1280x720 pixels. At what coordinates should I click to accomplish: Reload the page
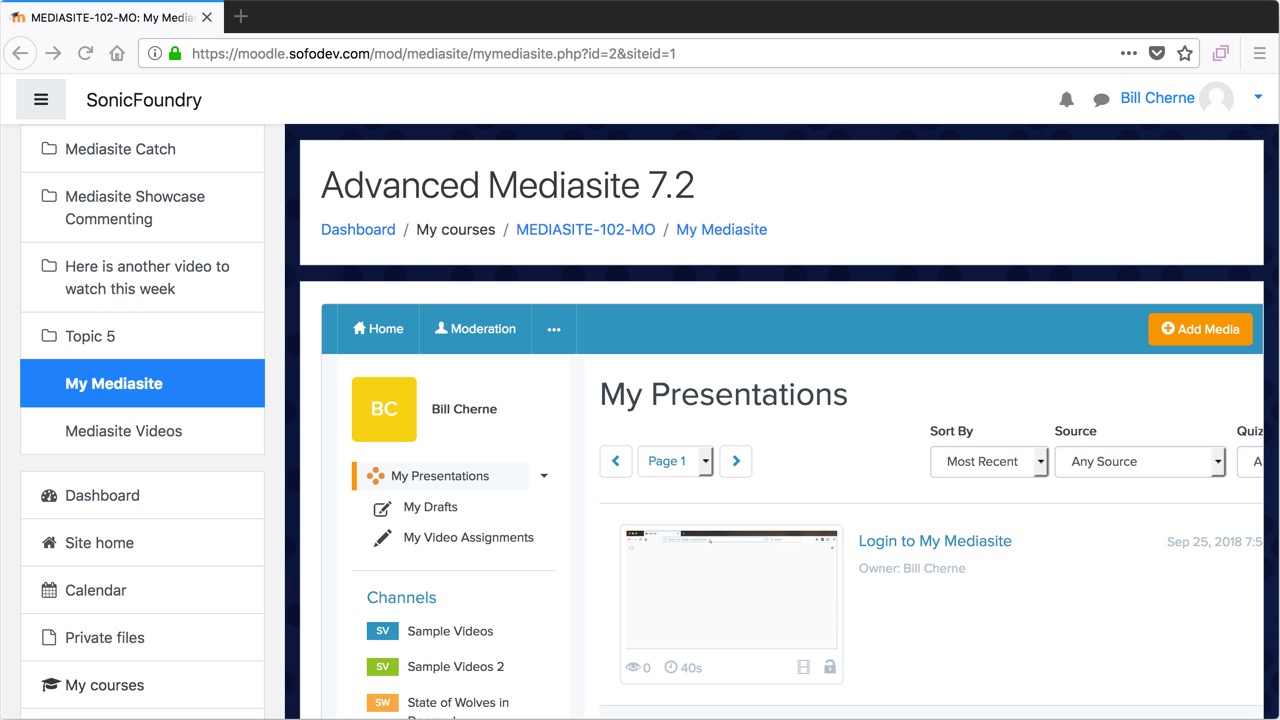pyautogui.click(x=85, y=53)
